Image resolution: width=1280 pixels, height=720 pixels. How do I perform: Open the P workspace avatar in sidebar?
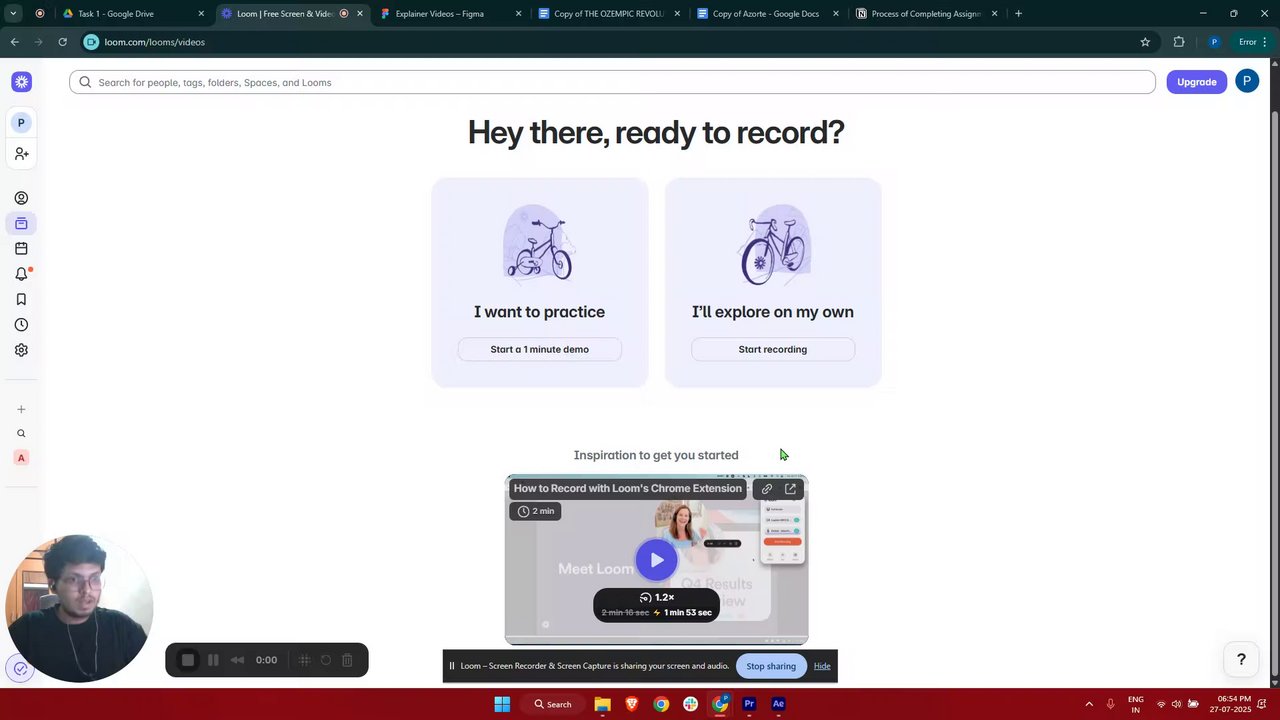pos(21,123)
